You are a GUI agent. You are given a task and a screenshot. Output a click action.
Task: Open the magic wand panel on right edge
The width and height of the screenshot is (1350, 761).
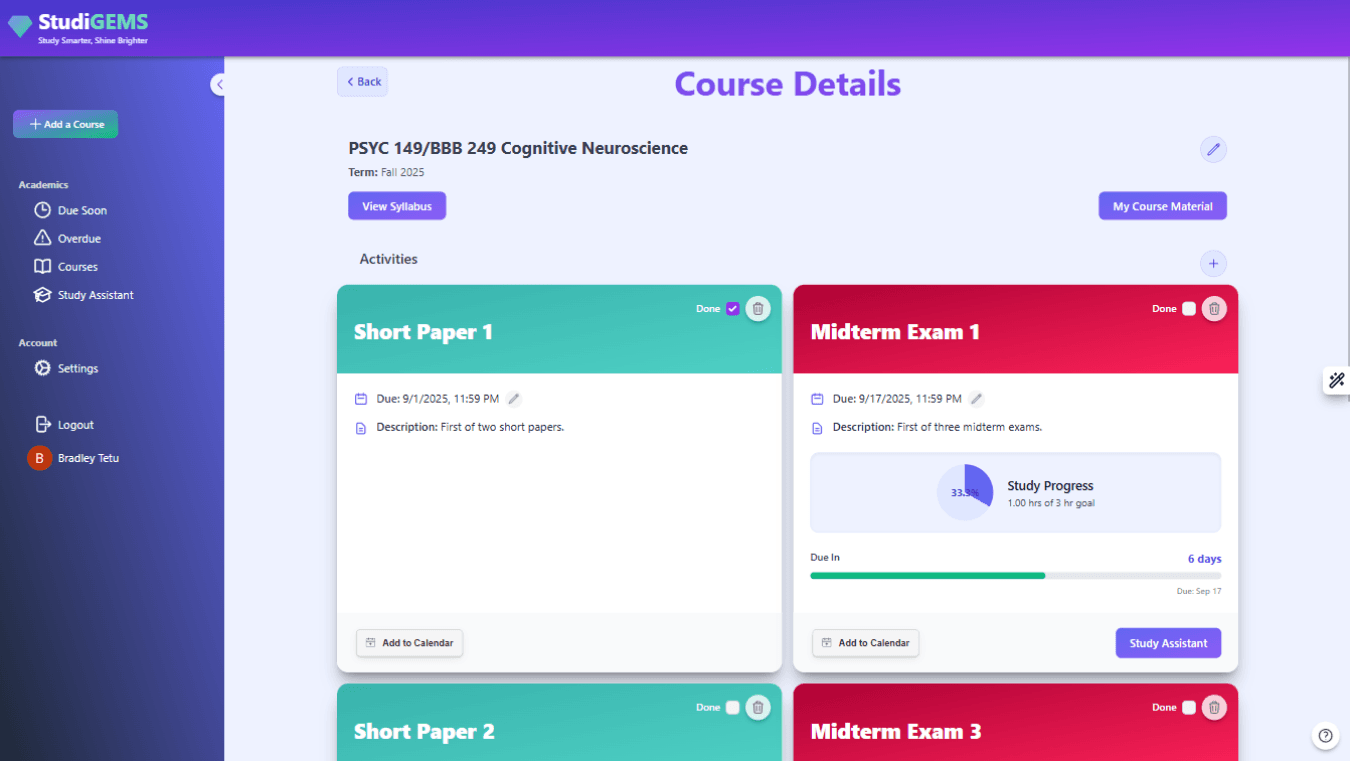point(1337,380)
